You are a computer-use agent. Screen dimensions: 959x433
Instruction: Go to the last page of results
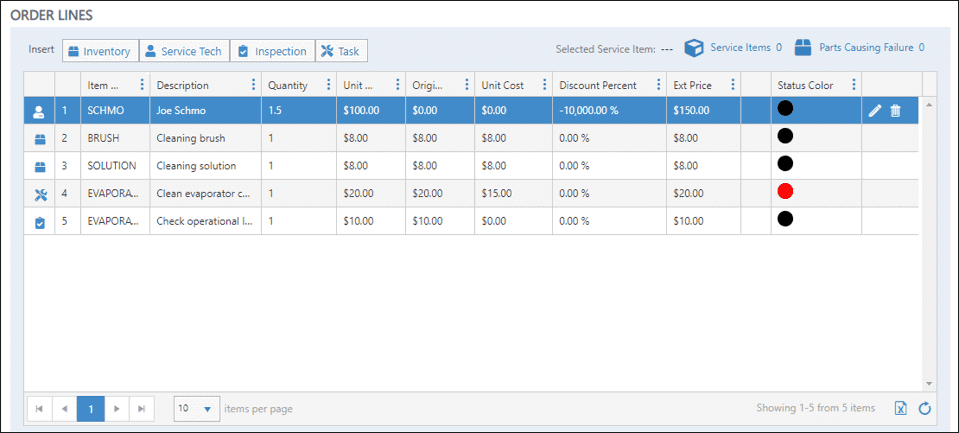142,408
